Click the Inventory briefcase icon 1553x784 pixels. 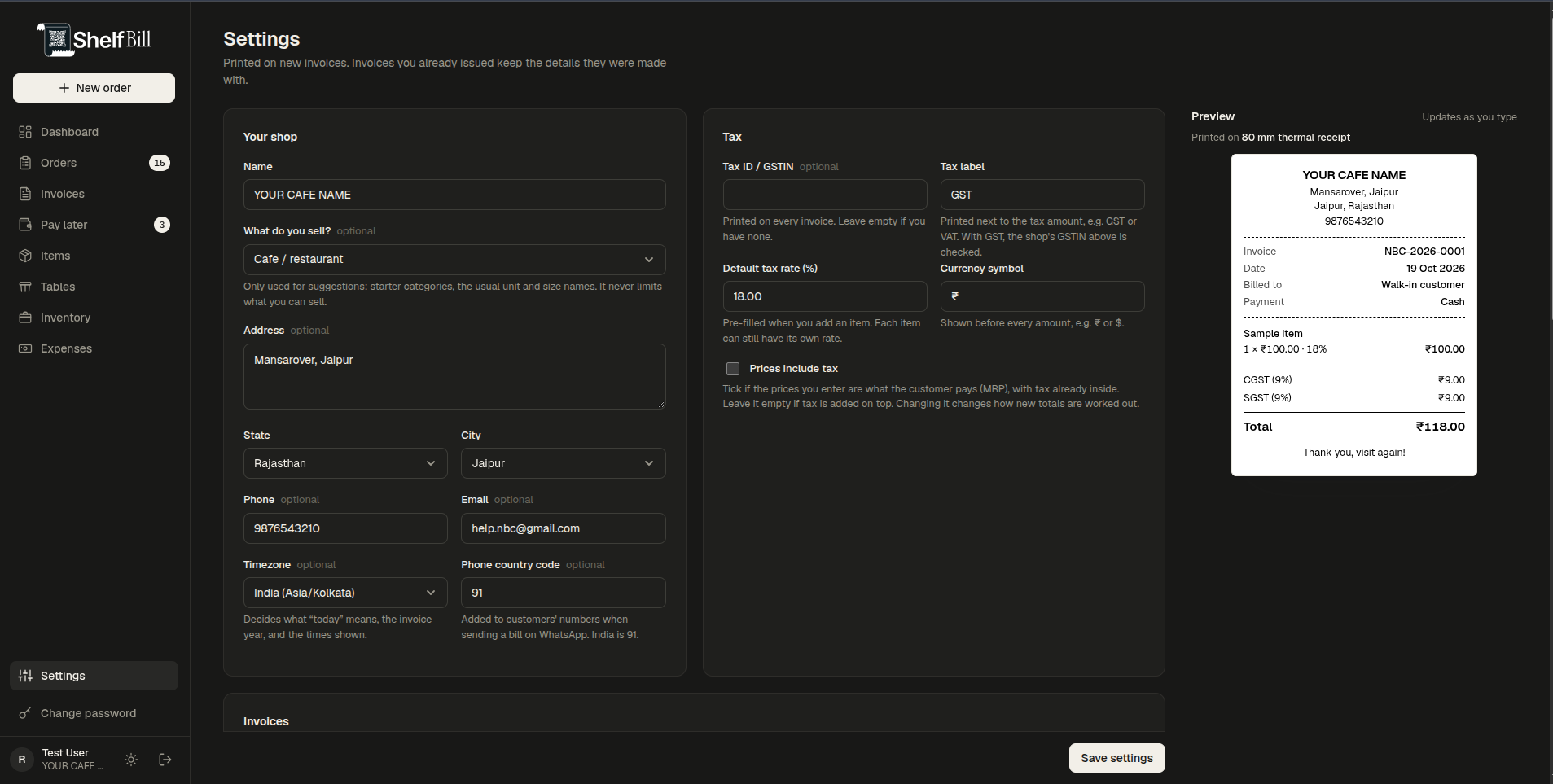(25, 318)
